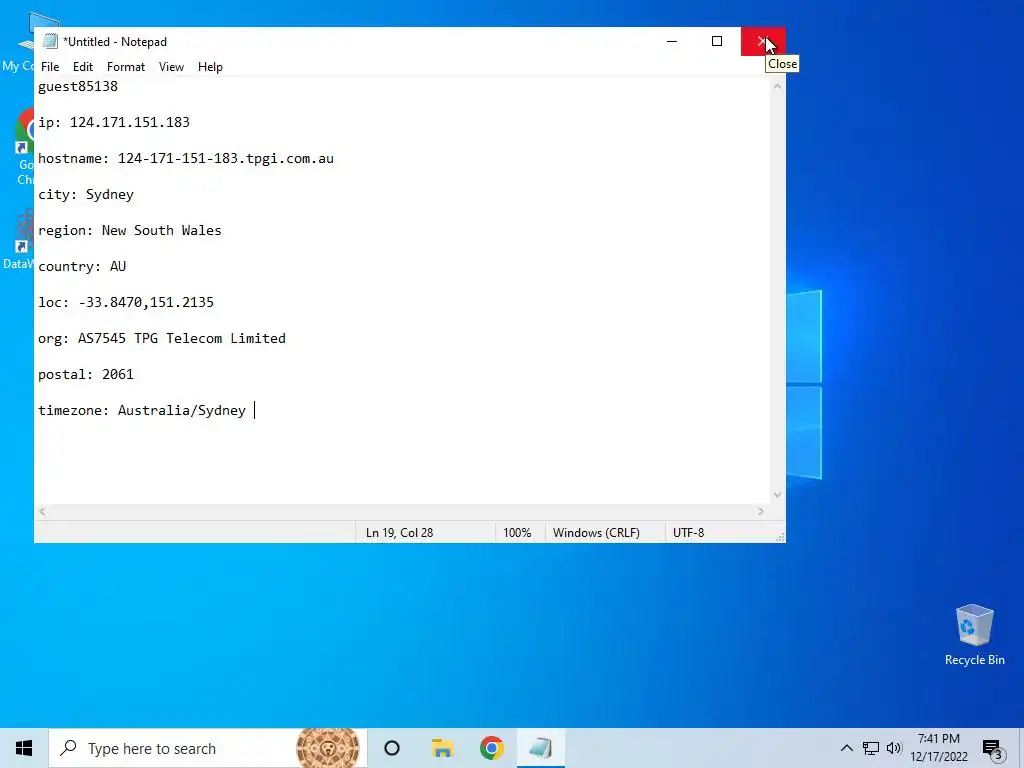Screen dimensions: 1024x768
Task: Click the Notepad taskbar button
Action: pyautogui.click(x=541, y=748)
